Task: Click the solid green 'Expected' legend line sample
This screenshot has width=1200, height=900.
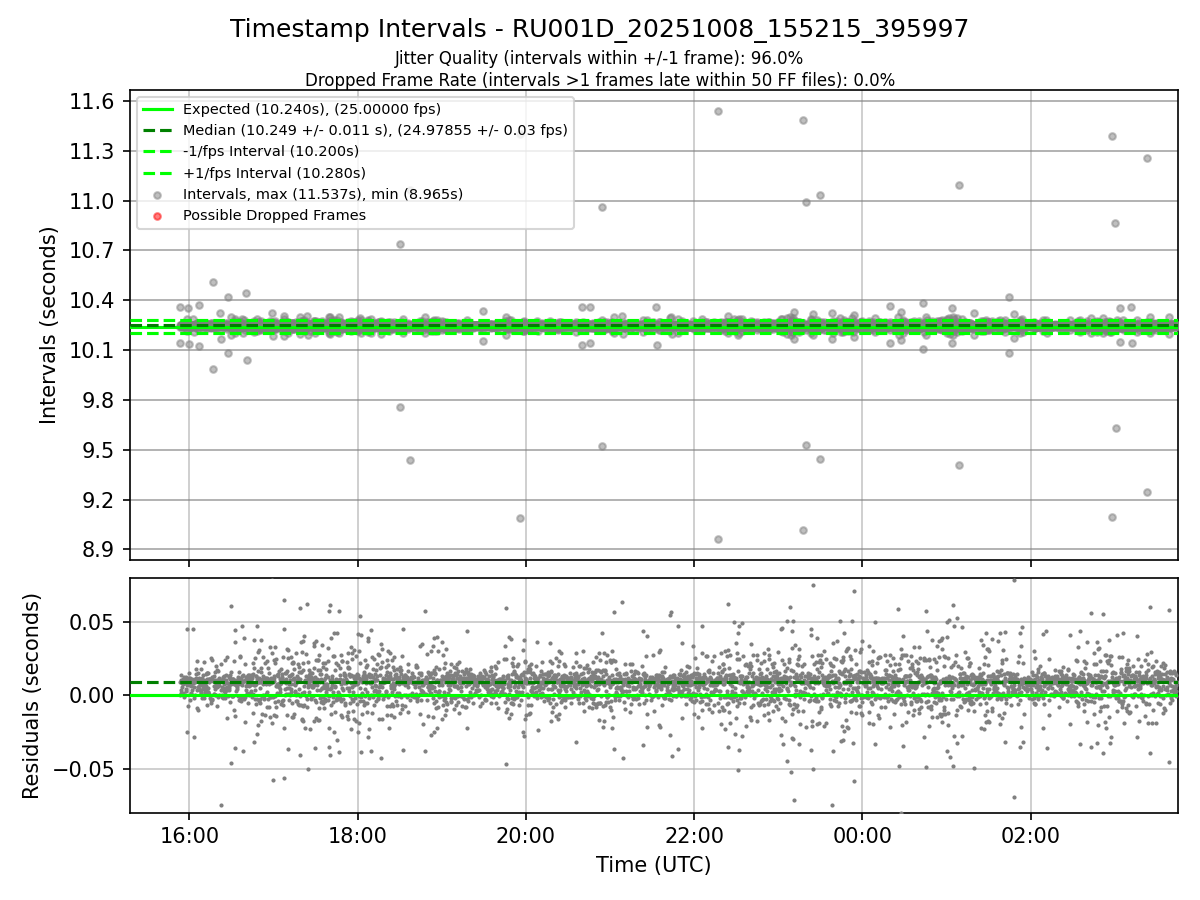Action: (158, 109)
